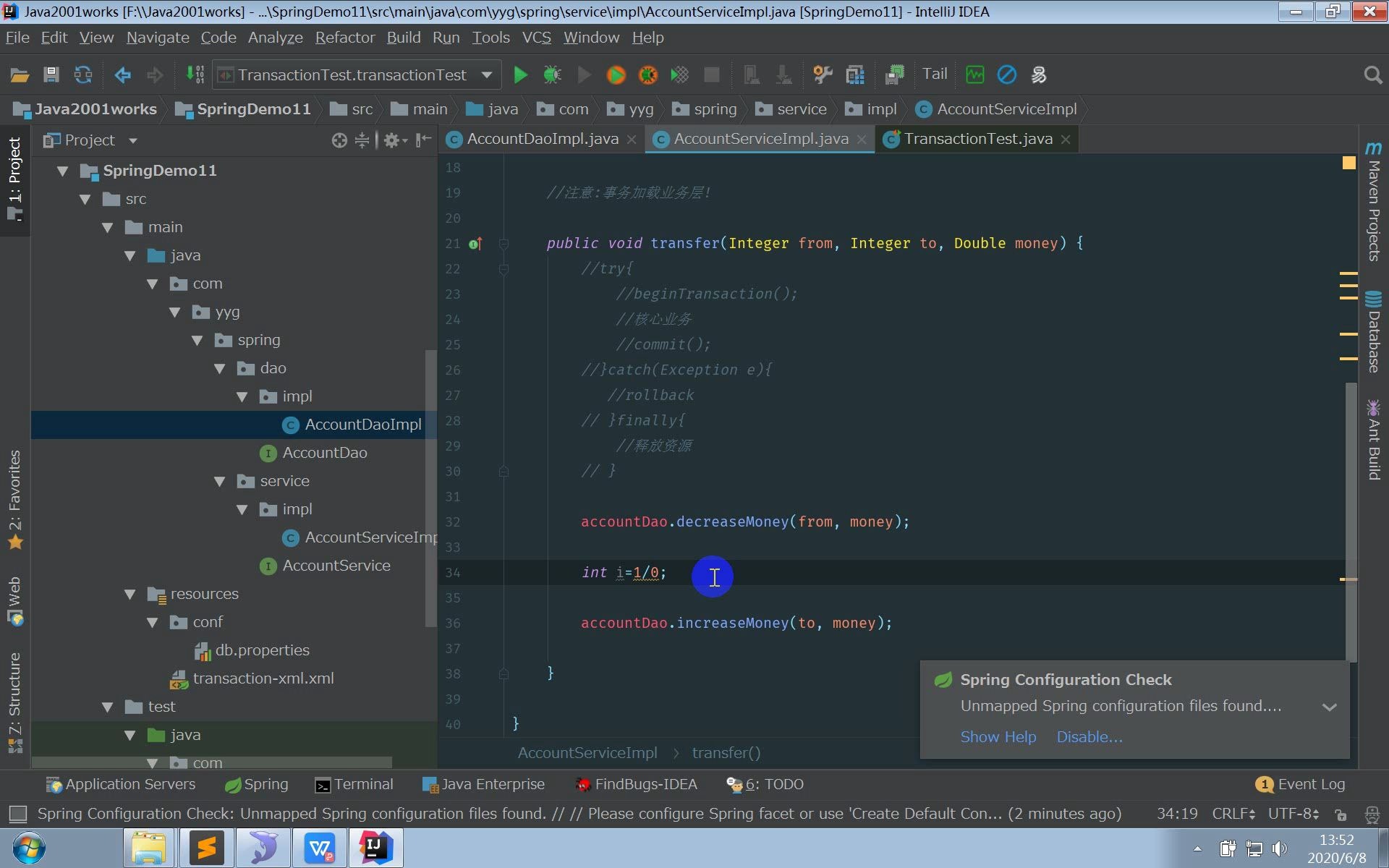Image resolution: width=1389 pixels, height=868 pixels.
Task: Click the Save All floppy icon
Action: pos(51,75)
